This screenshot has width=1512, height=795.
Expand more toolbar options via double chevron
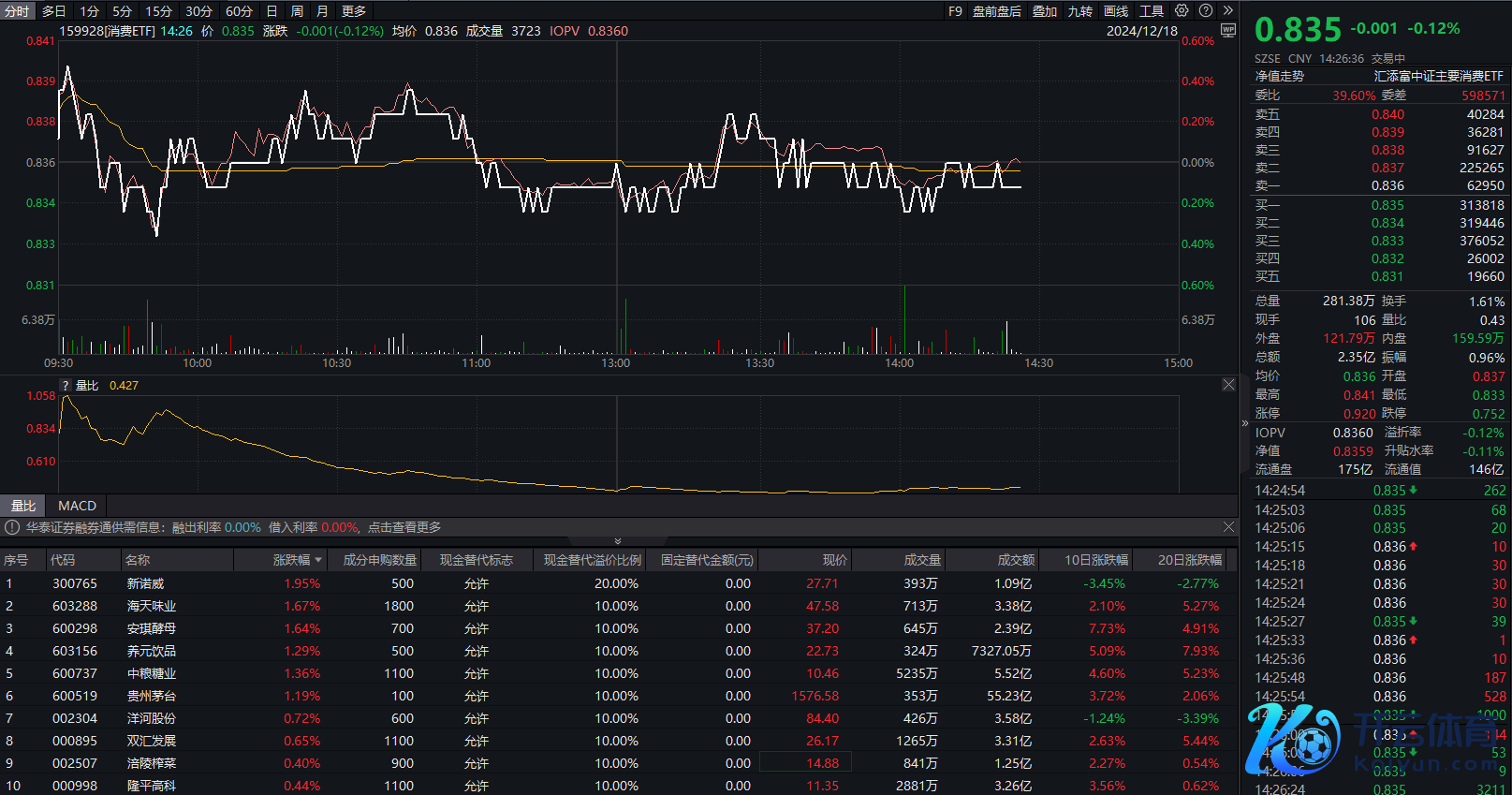1228,10
